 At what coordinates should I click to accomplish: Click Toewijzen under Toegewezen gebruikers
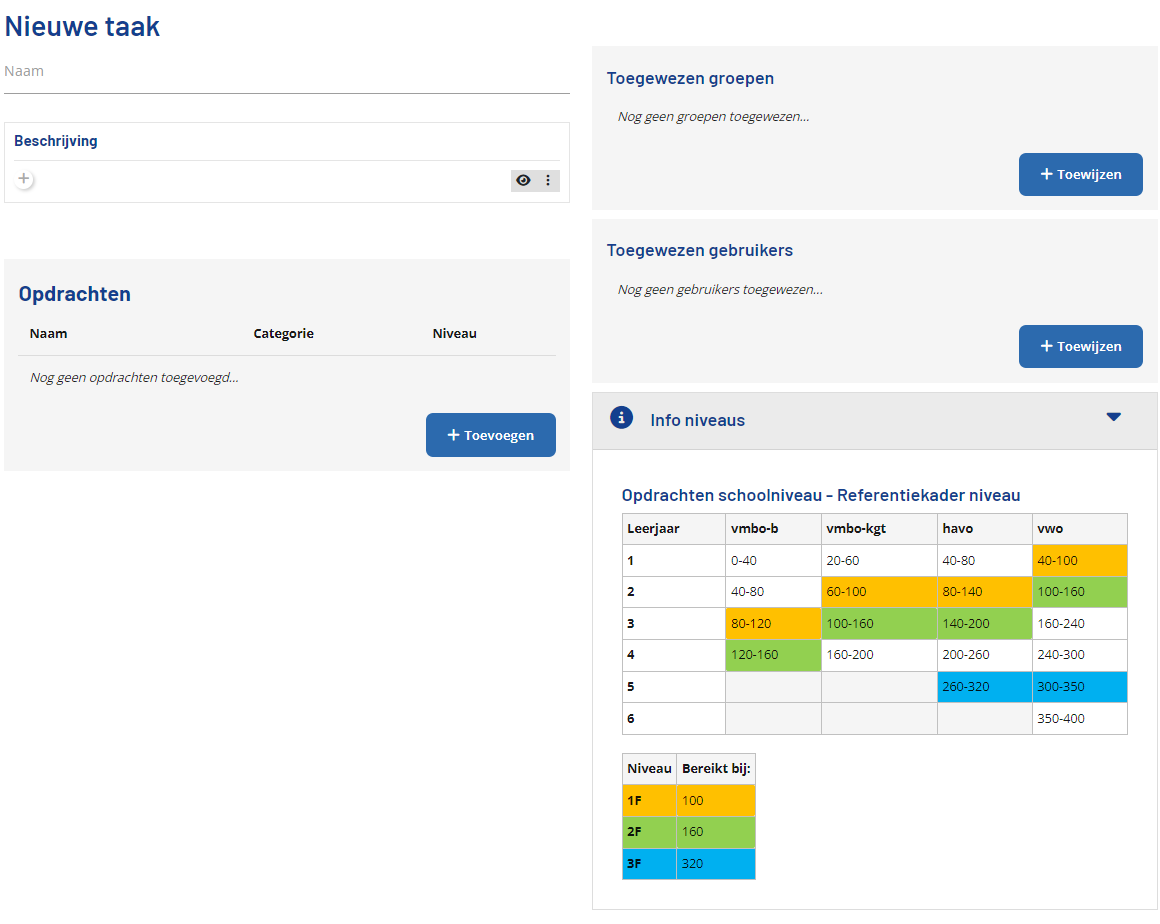(x=1080, y=347)
